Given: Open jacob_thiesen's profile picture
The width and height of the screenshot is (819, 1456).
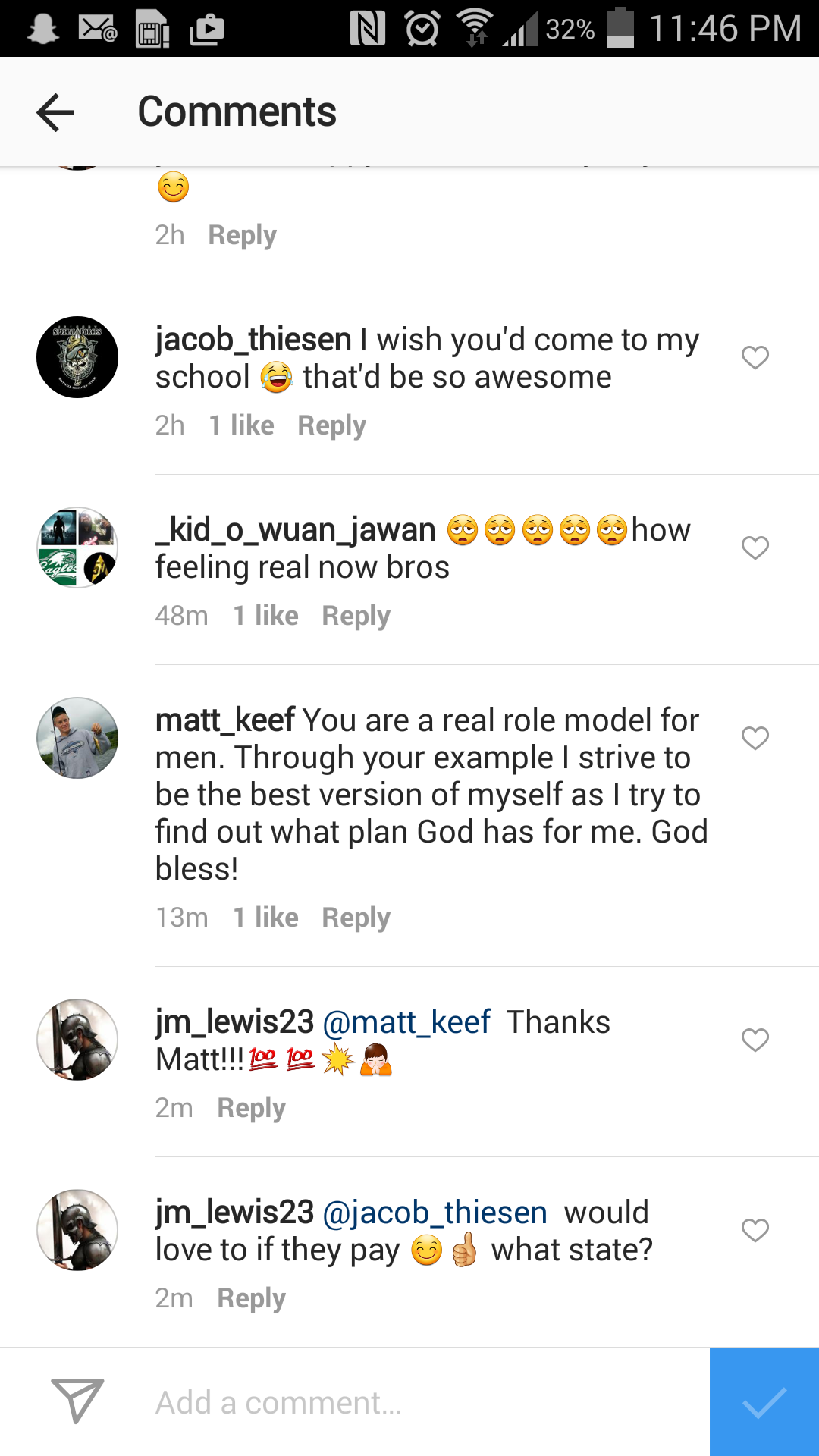Looking at the screenshot, I should click(77, 357).
